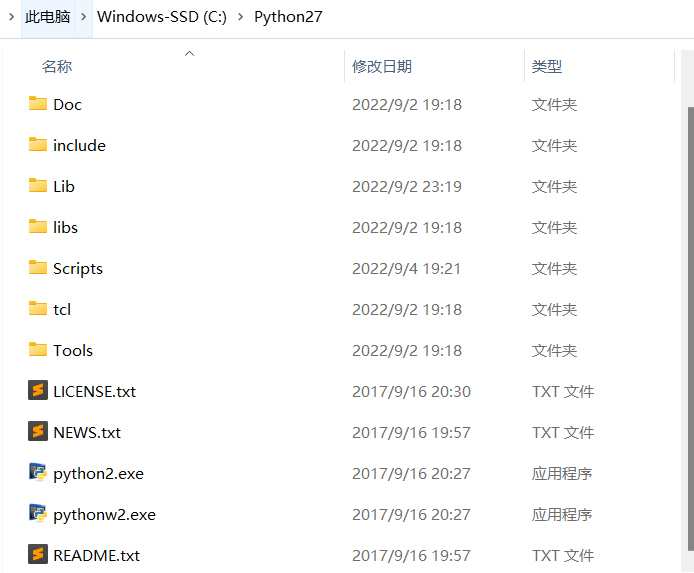Screen dimensions: 694x573
Task: Click the README.txt date 2017/9/16 19:57
Action: tap(411, 556)
